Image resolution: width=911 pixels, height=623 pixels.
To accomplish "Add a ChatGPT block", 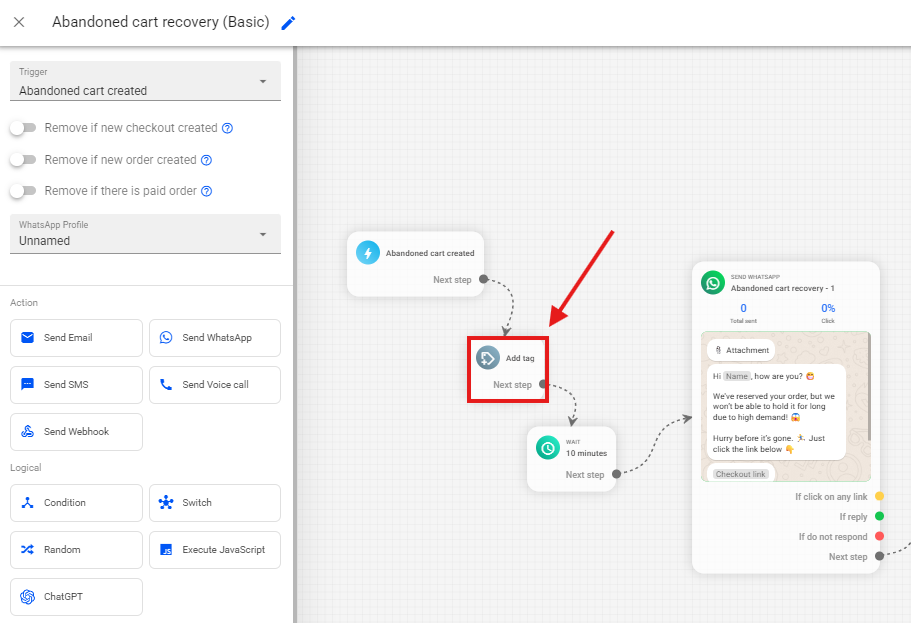I will (76, 597).
